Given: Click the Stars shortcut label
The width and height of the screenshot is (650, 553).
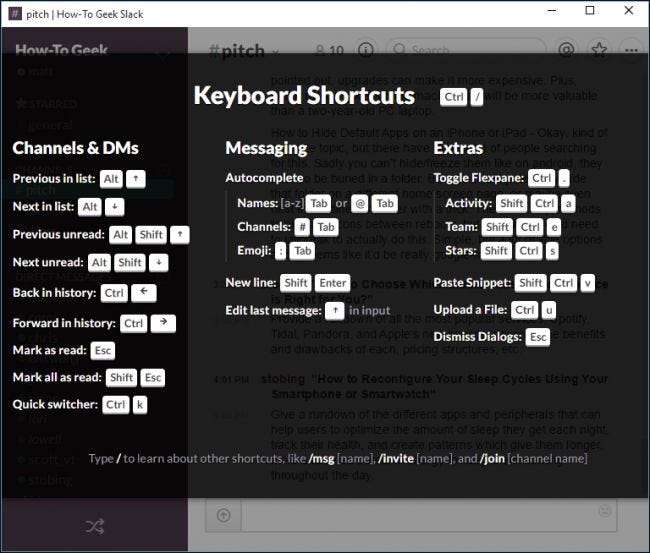Looking at the screenshot, I should pyautogui.click(x=461, y=250).
